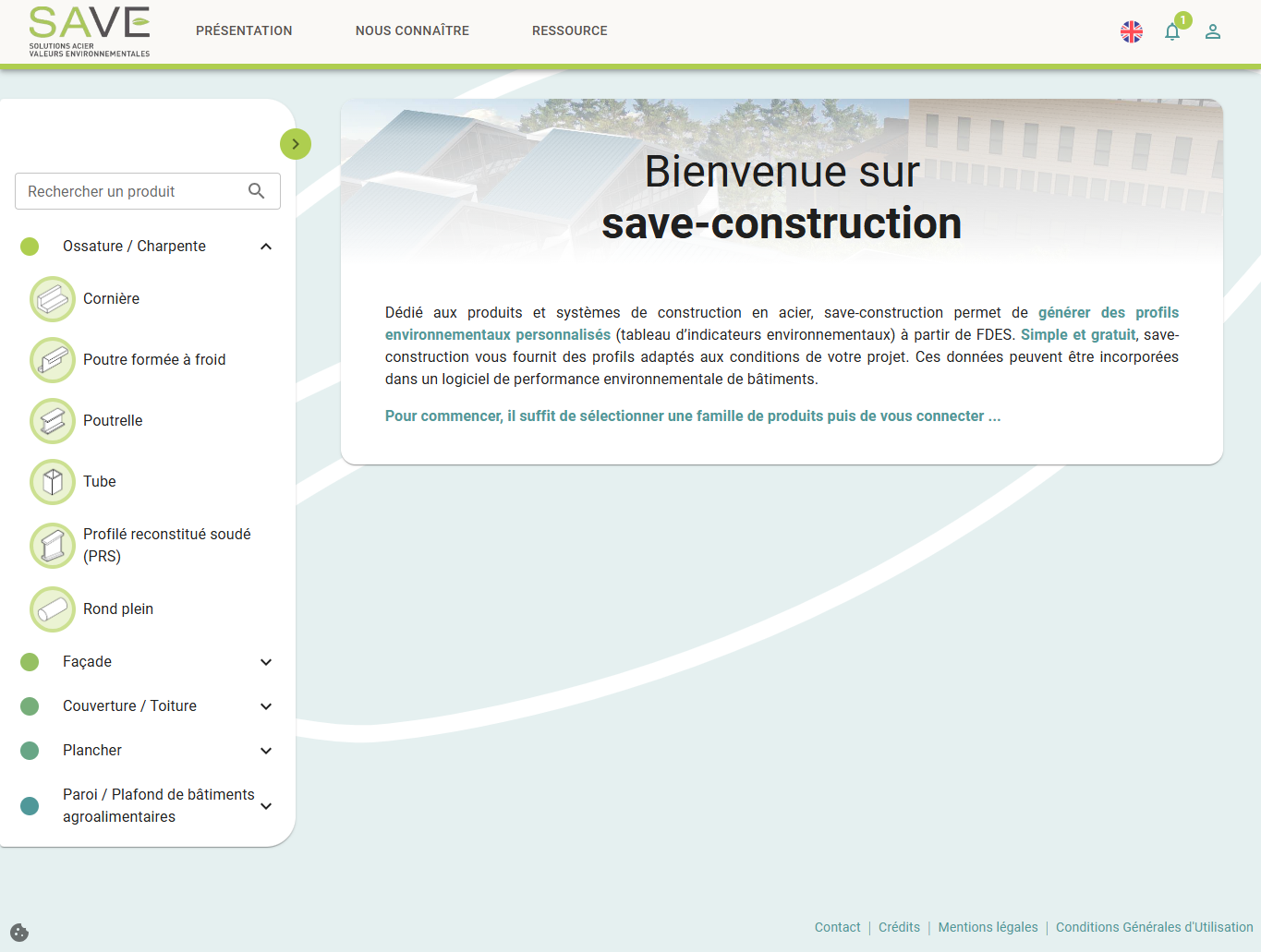Click the Rond plein label

pos(118,609)
